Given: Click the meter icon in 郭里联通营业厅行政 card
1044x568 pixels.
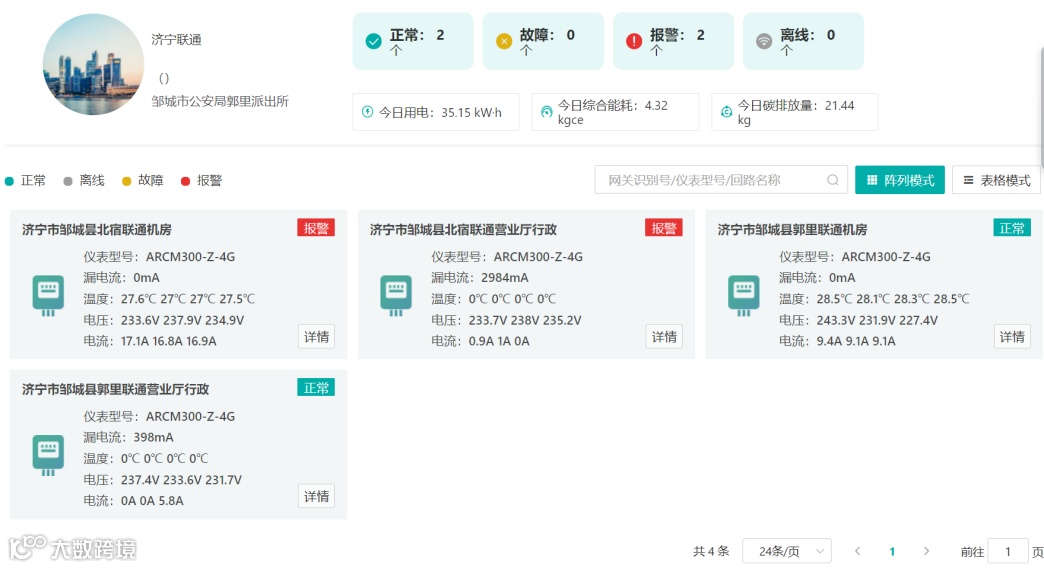Looking at the screenshot, I should pos(48,455).
